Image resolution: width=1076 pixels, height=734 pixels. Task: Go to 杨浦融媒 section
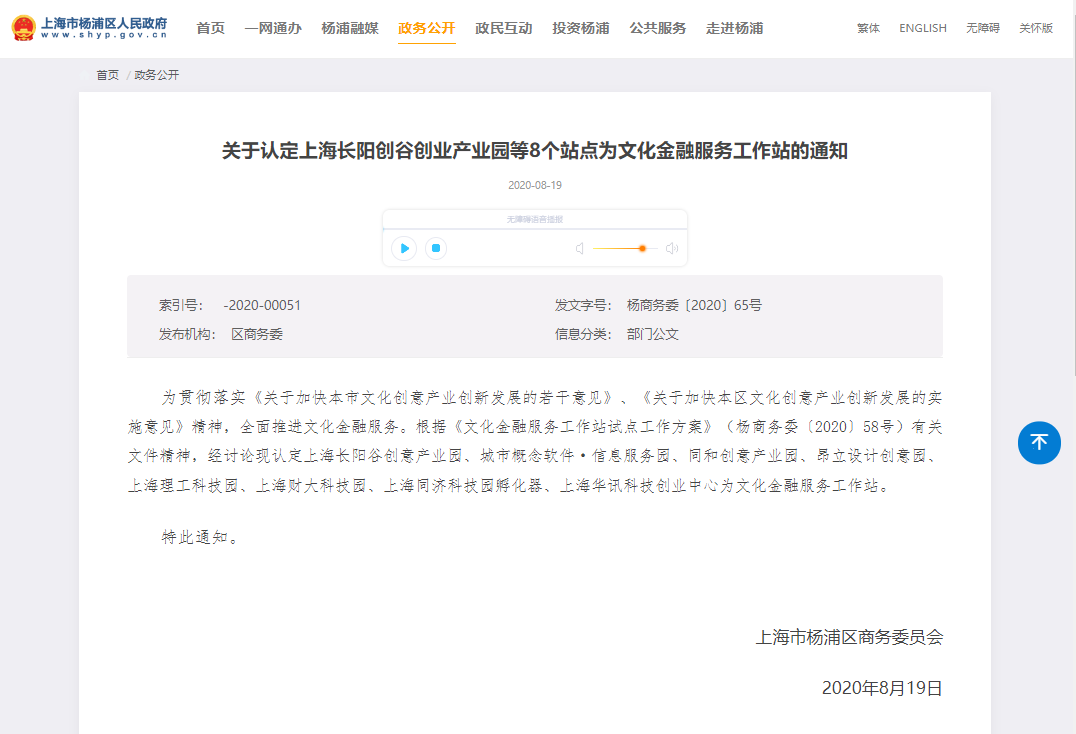coord(350,28)
